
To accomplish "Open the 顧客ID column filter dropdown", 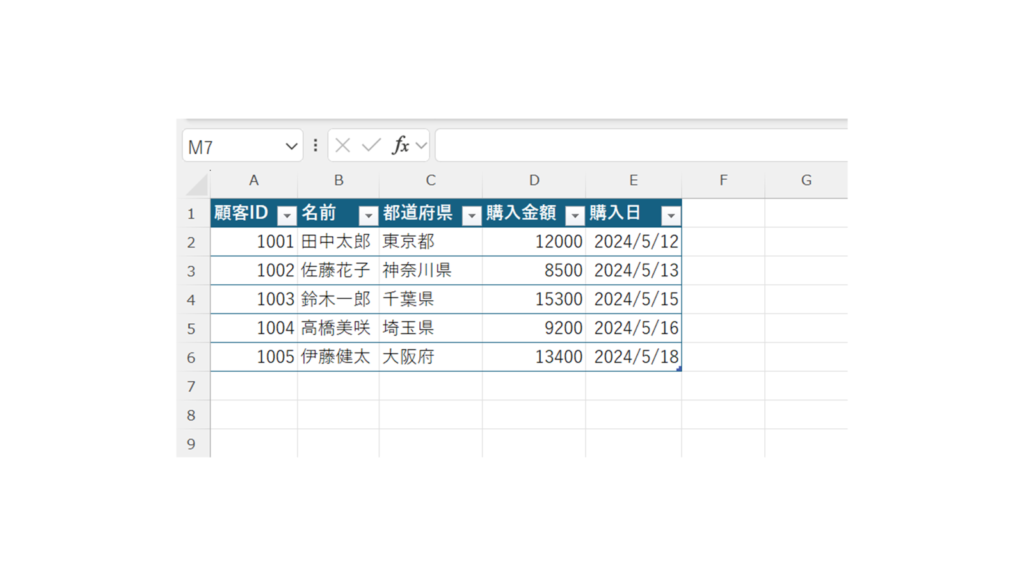I will click(287, 215).
